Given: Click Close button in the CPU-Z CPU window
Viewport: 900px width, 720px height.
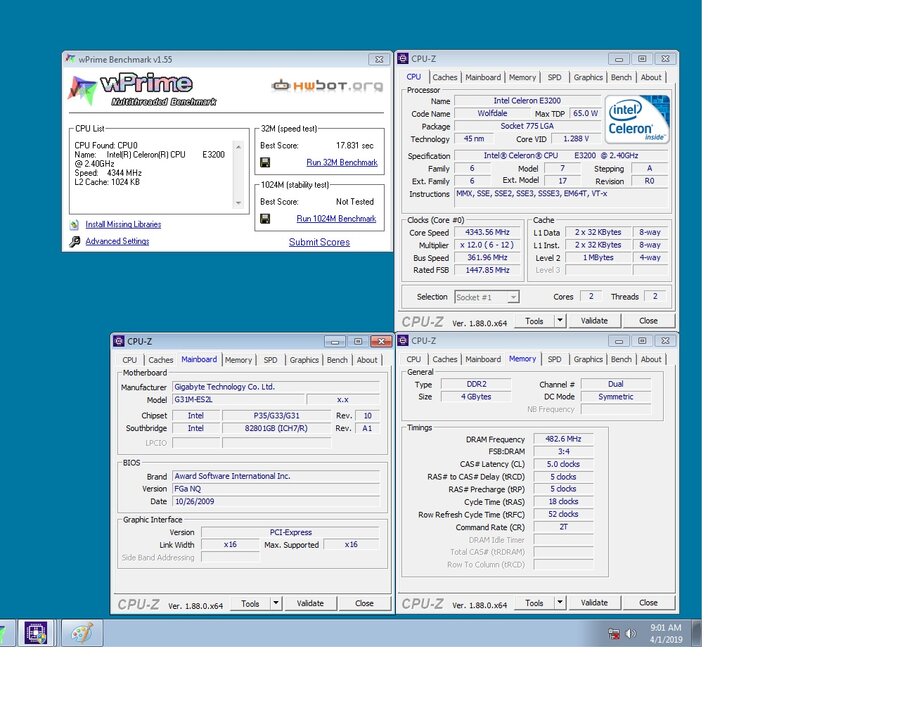Looking at the screenshot, I should click(x=649, y=320).
